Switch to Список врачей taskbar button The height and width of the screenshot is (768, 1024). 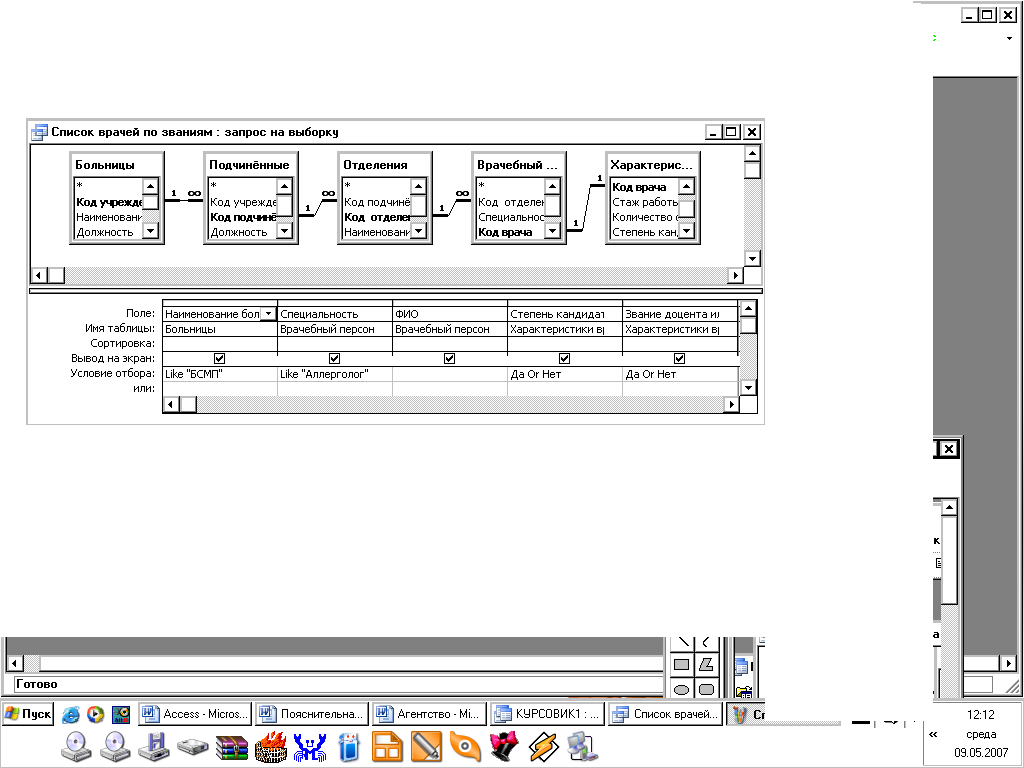point(665,714)
